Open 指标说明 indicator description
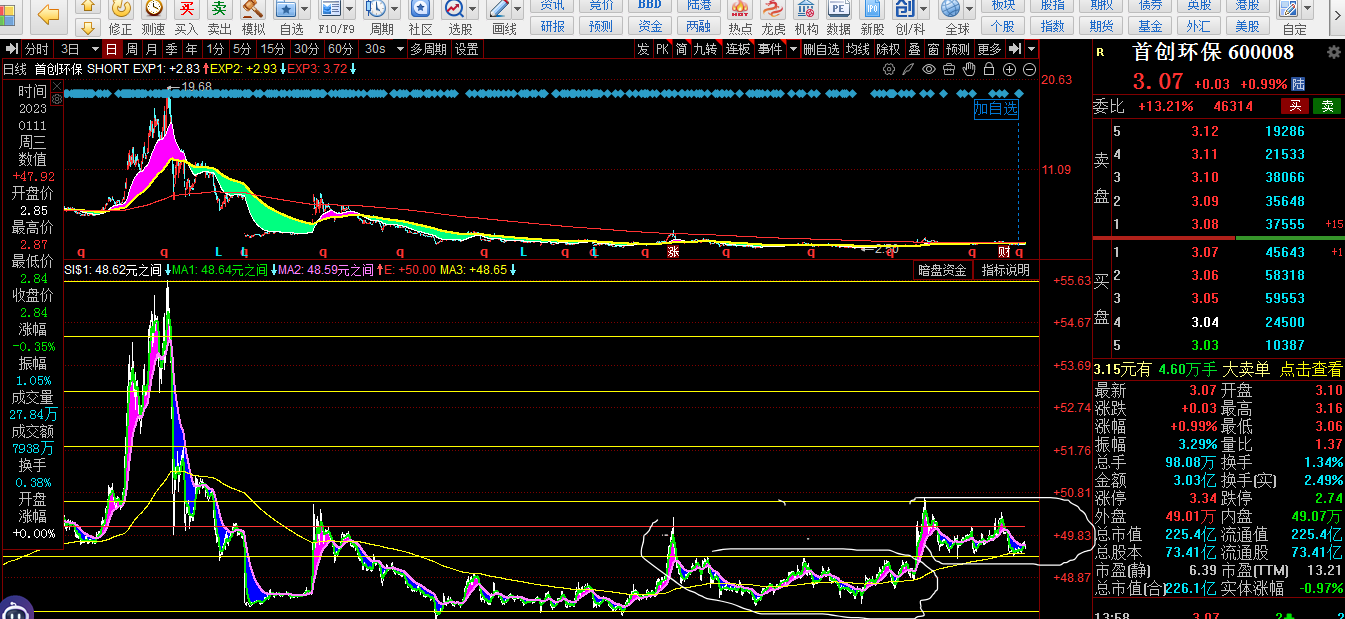 coord(1005,270)
